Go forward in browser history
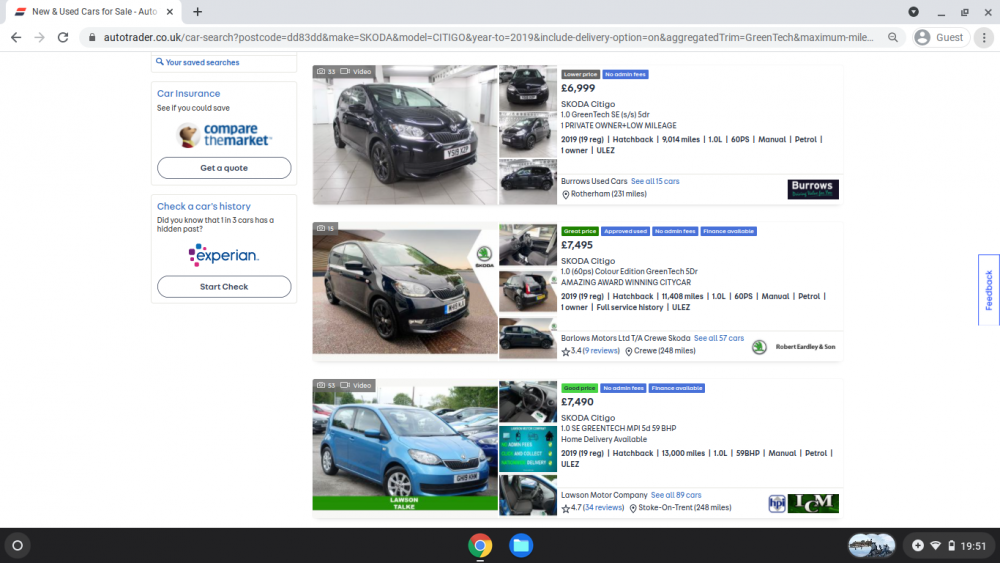Viewport: 1000px width, 563px height. pos(40,38)
